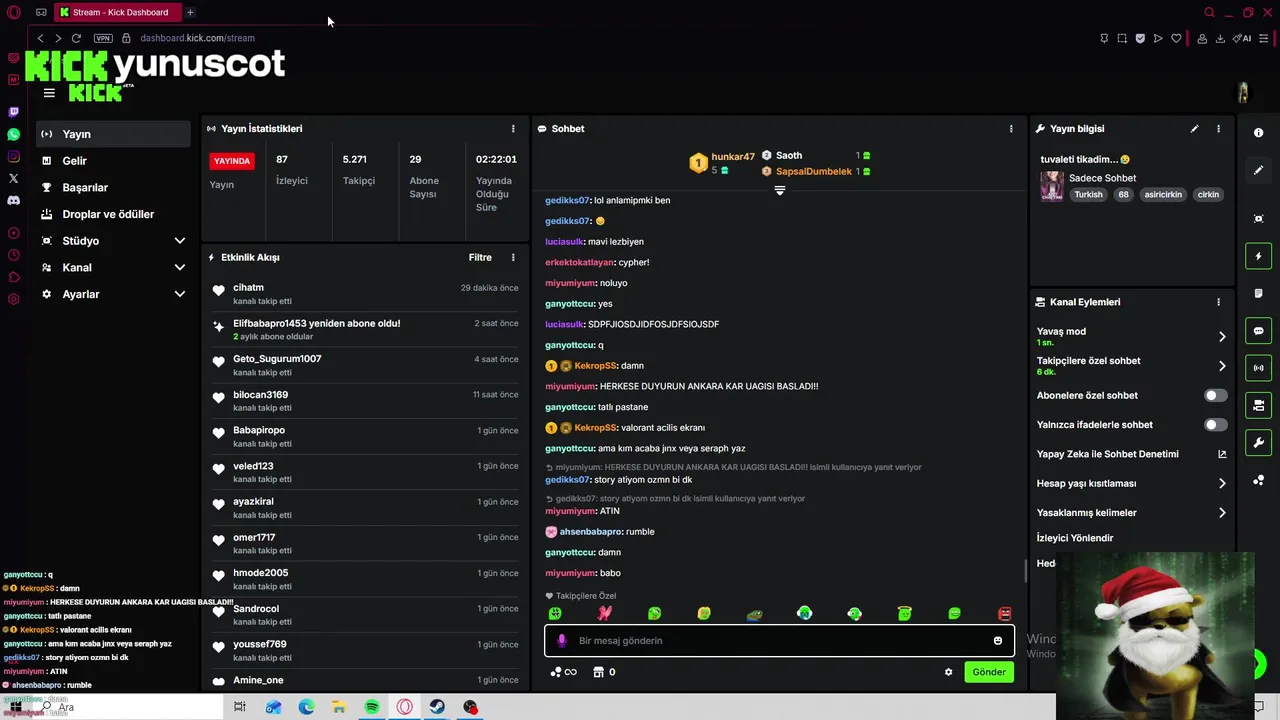The width and height of the screenshot is (1280, 720).
Task: Open the Kanal Eylemleri three-dot menu
Action: (1218, 302)
